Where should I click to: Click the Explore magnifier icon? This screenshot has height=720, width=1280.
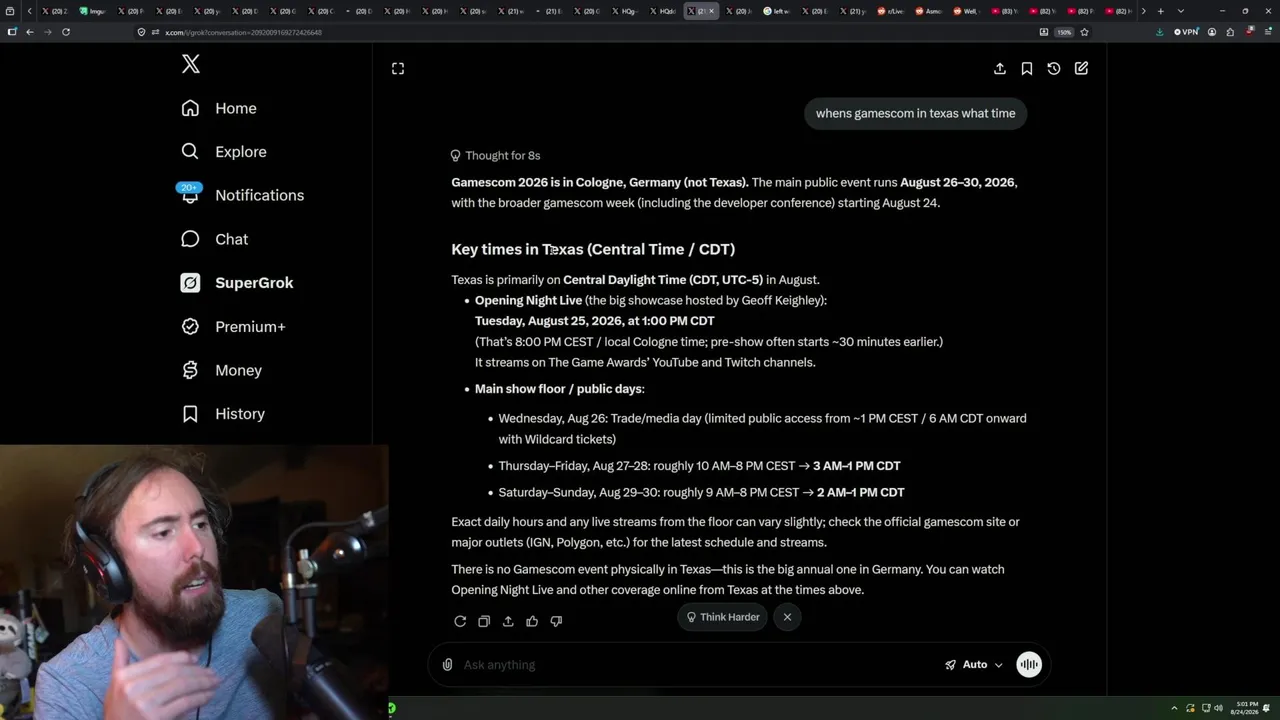click(190, 152)
